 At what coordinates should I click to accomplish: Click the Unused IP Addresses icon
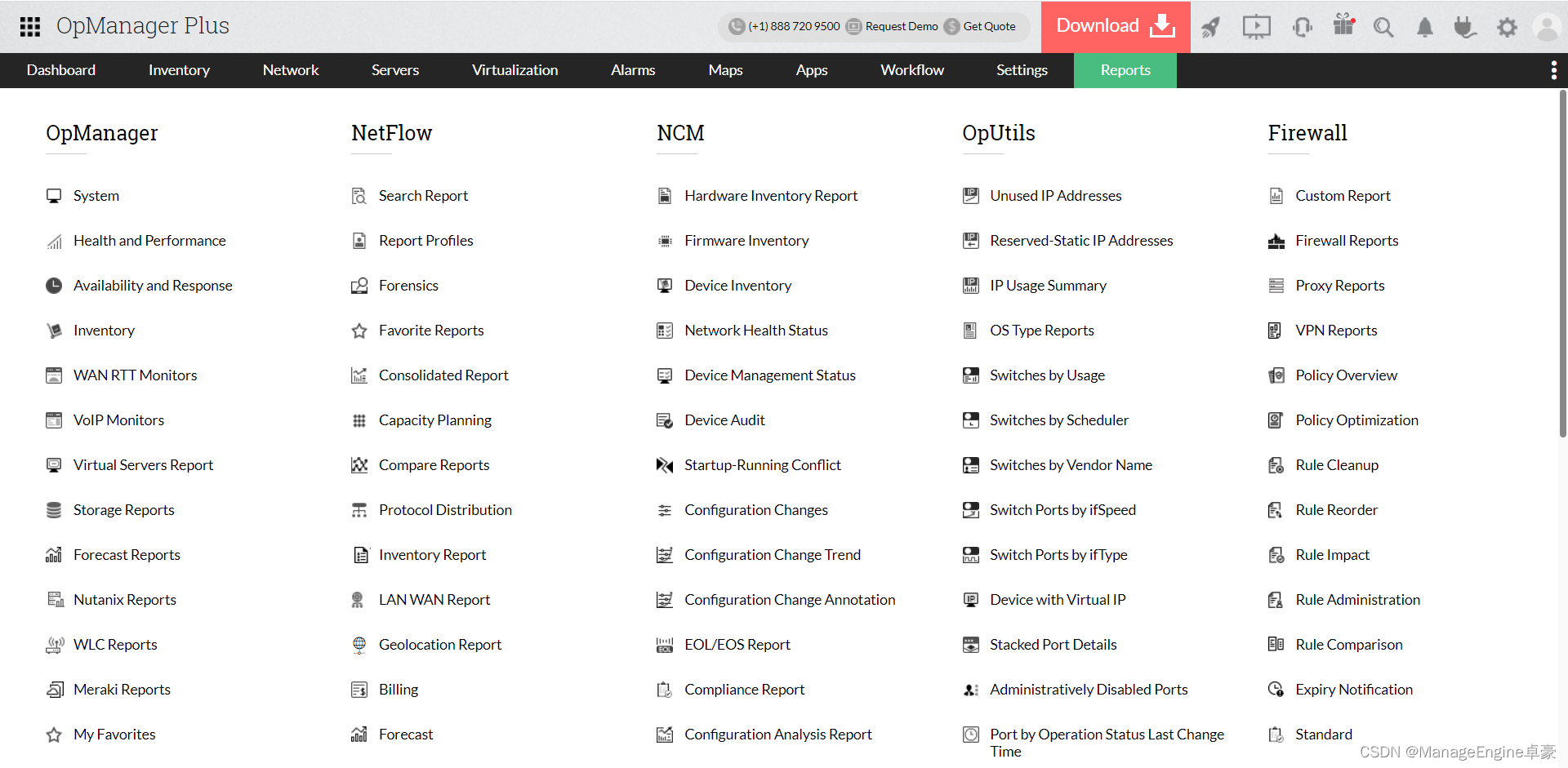[970, 196]
